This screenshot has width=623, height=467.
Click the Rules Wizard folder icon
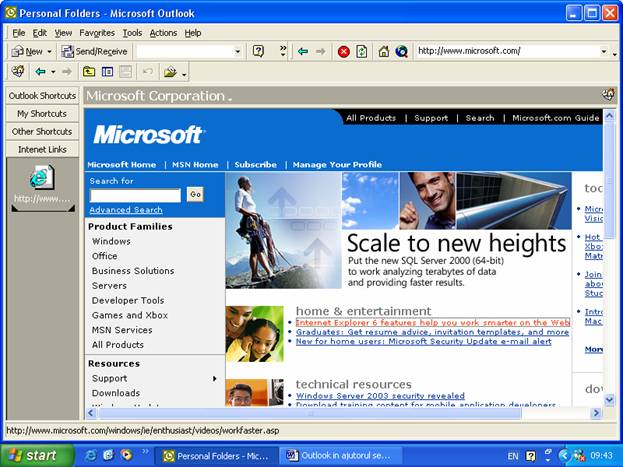[x=170, y=72]
